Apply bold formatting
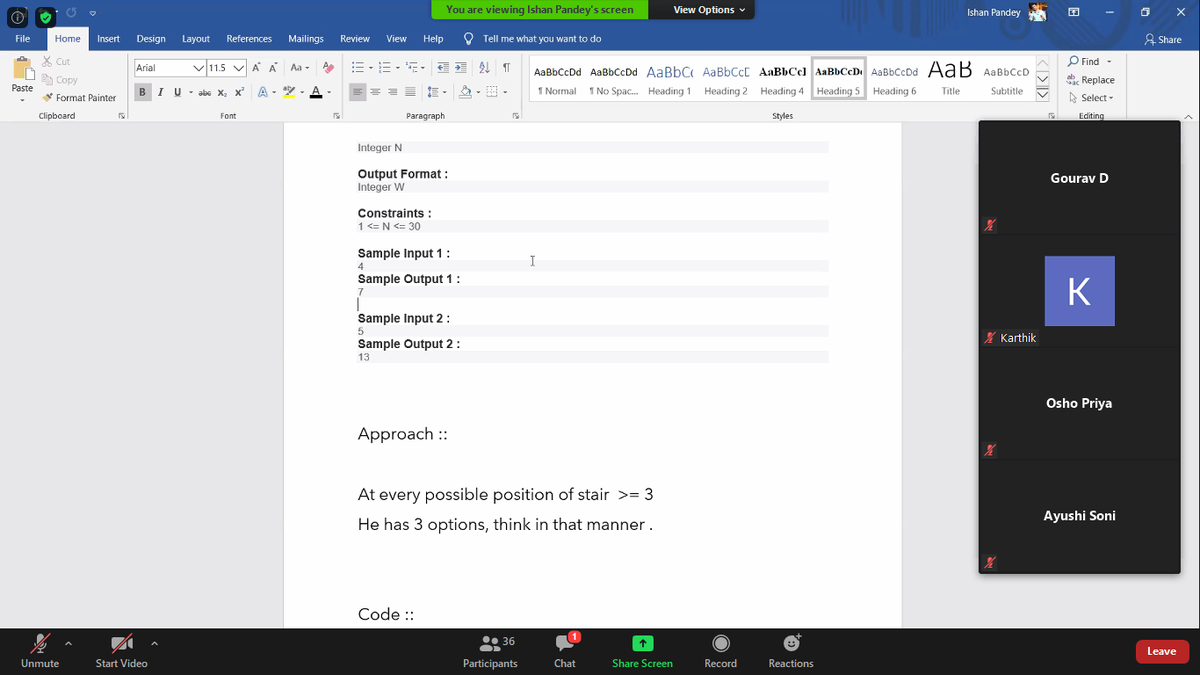The height and width of the screenshot is (675, 1200). coord(141,91)
